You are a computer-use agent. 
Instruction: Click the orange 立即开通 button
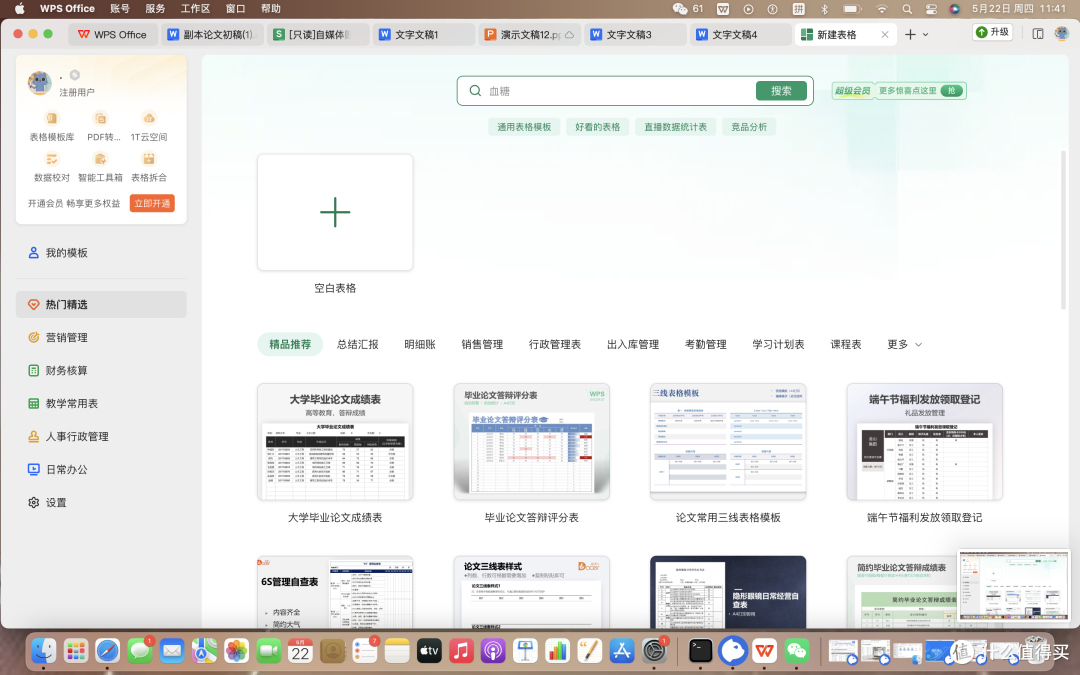[152, 203]
